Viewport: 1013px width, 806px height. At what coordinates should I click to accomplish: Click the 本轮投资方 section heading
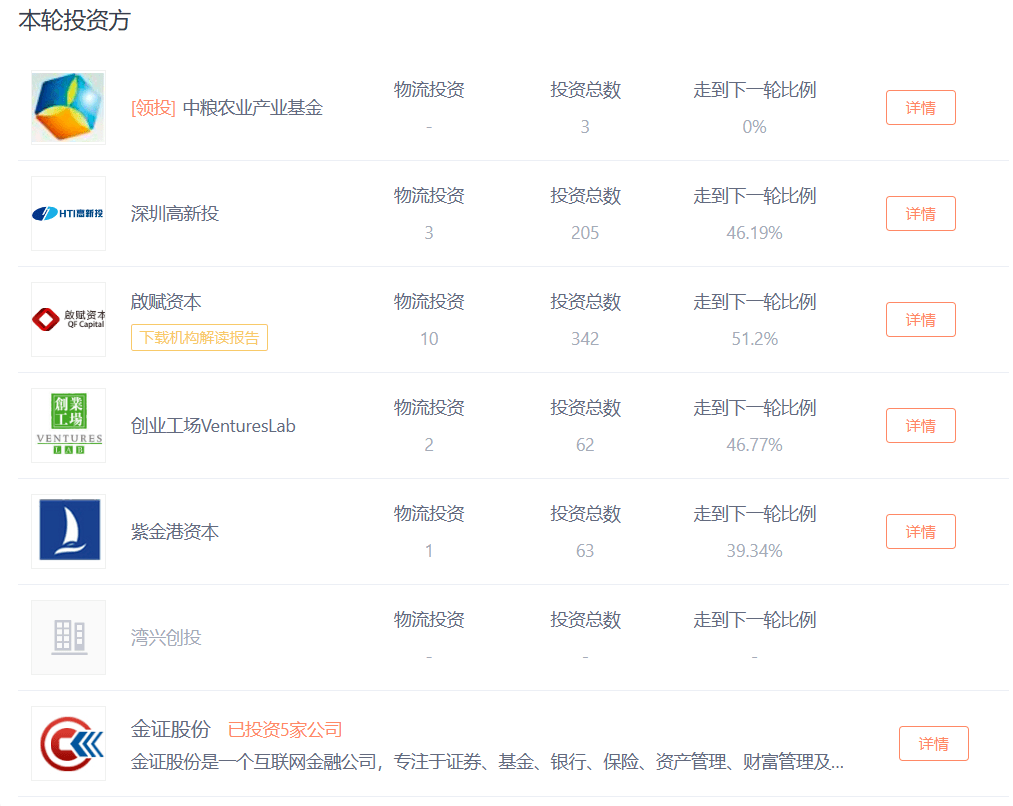tap(74, 21)
